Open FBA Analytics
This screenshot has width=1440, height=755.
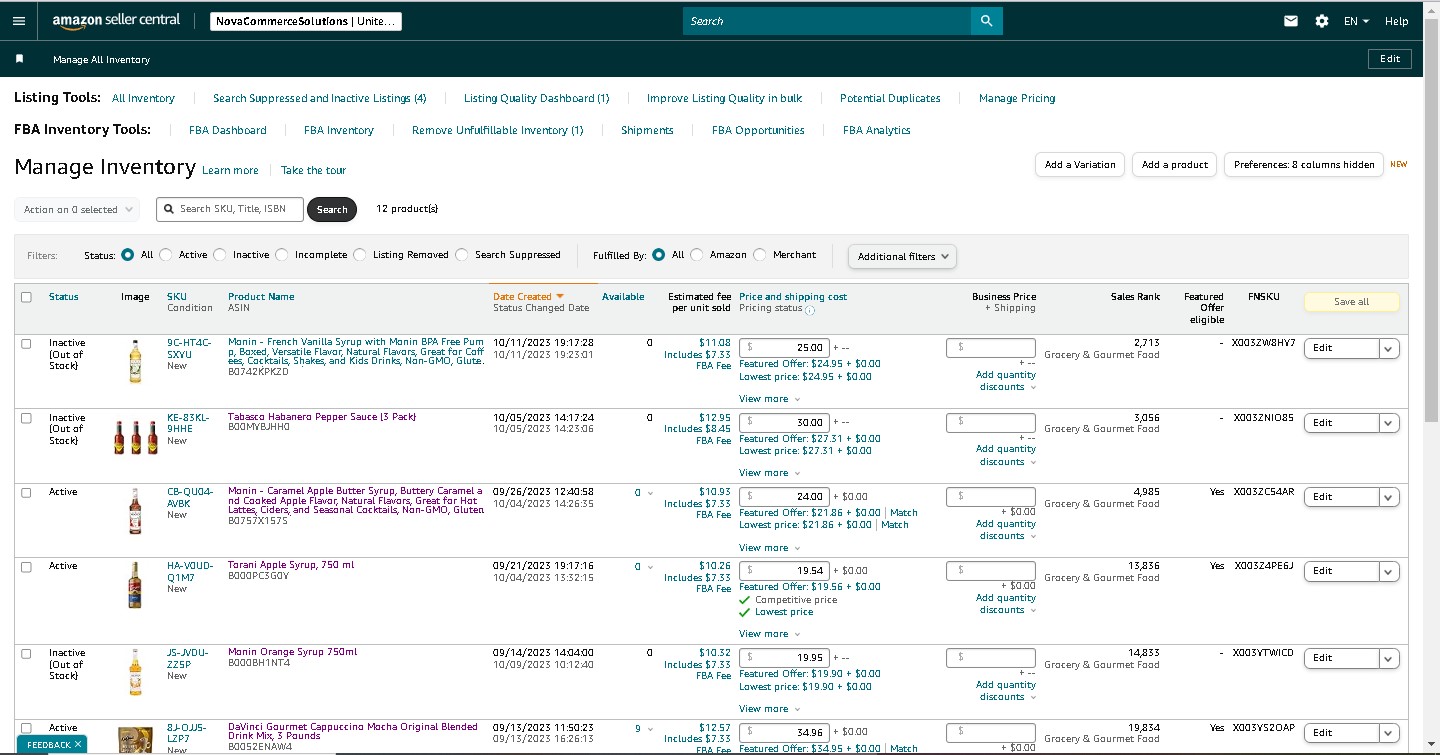[x=877, y=130]
